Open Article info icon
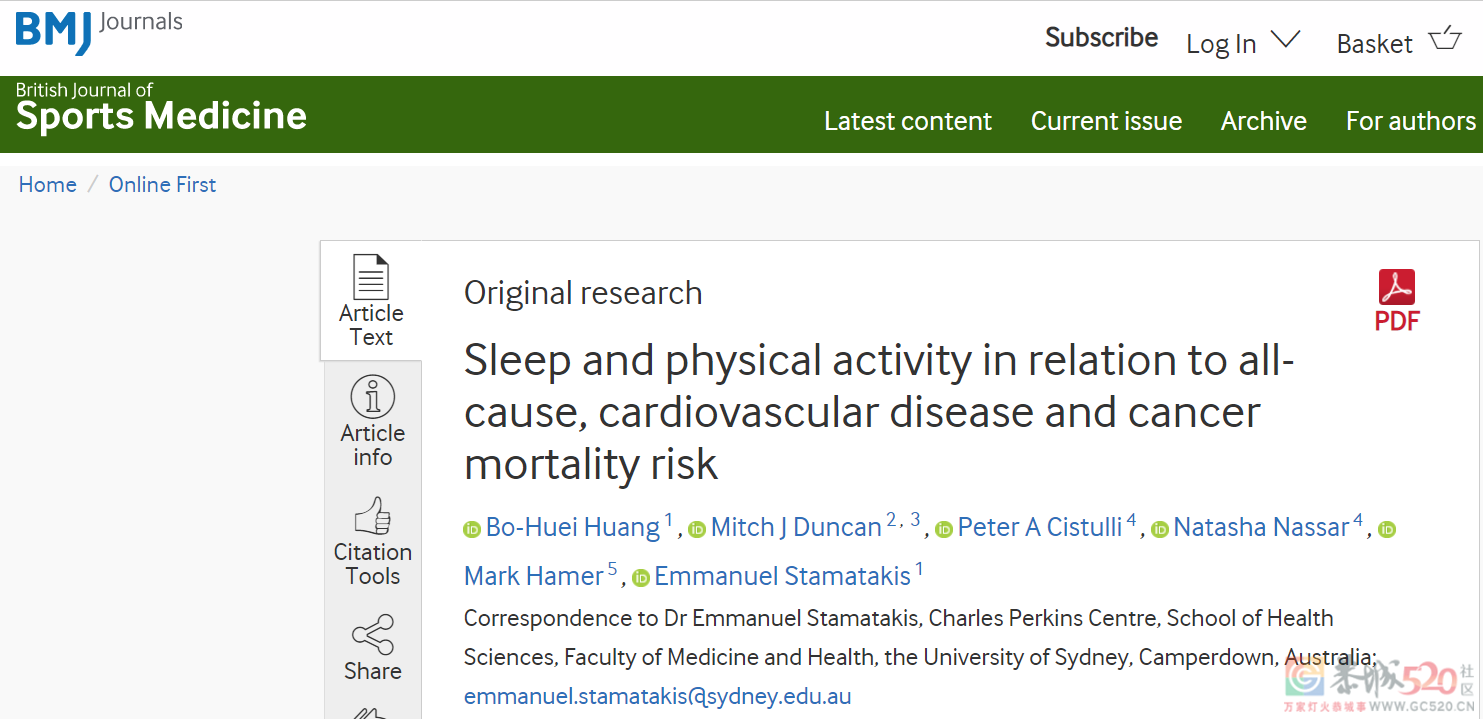The image size is (1483, 719). (372, 397)
